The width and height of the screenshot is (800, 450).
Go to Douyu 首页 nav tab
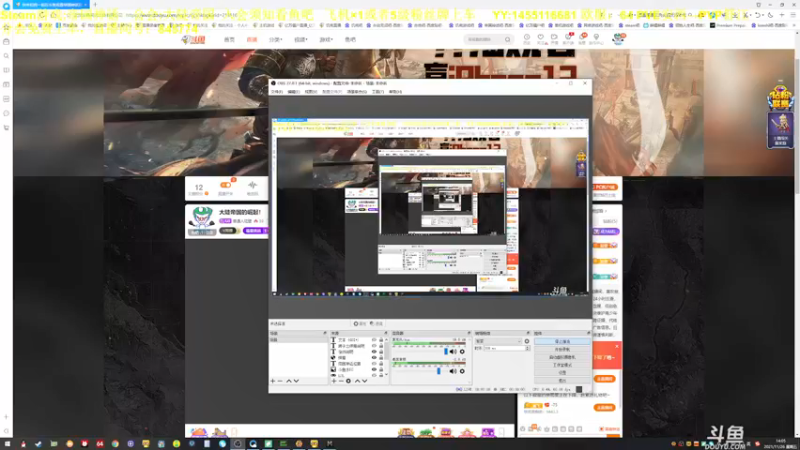(230, 39)
